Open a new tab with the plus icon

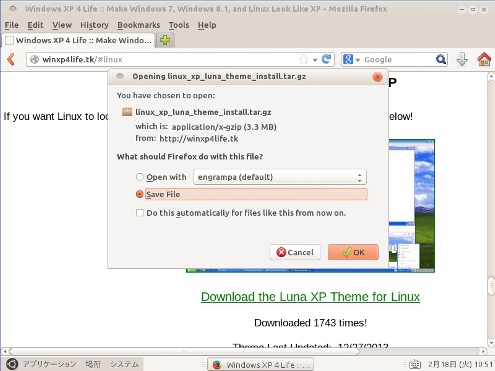click(x=165, y=40)
